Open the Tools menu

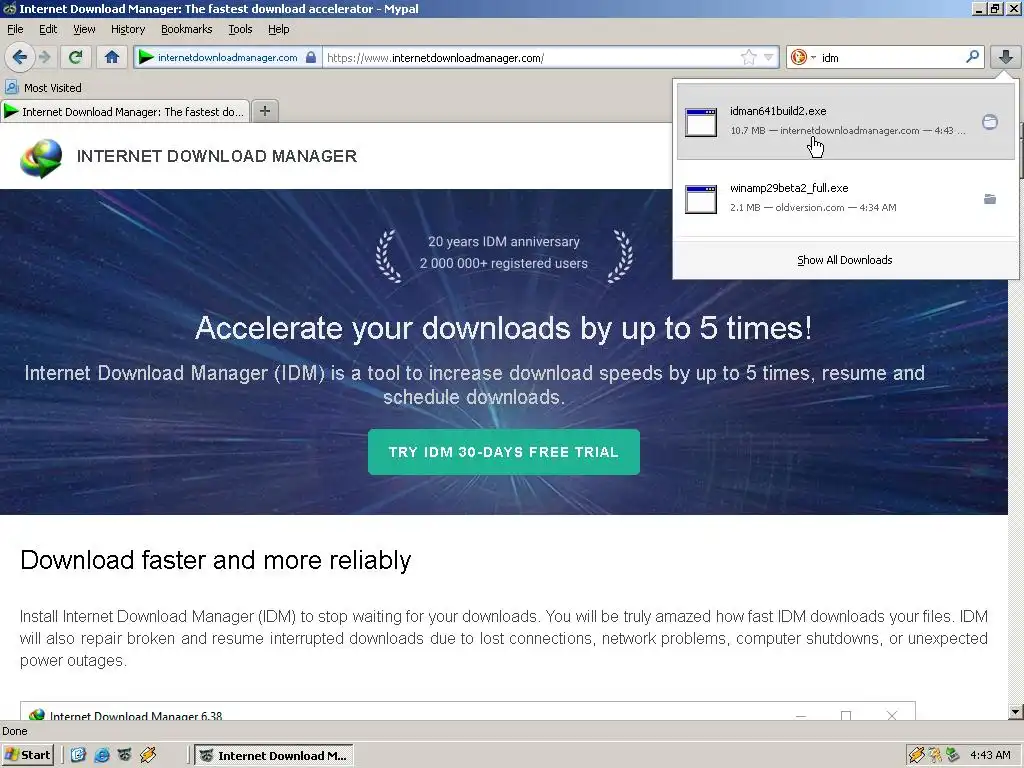click(x=240, y=29)
